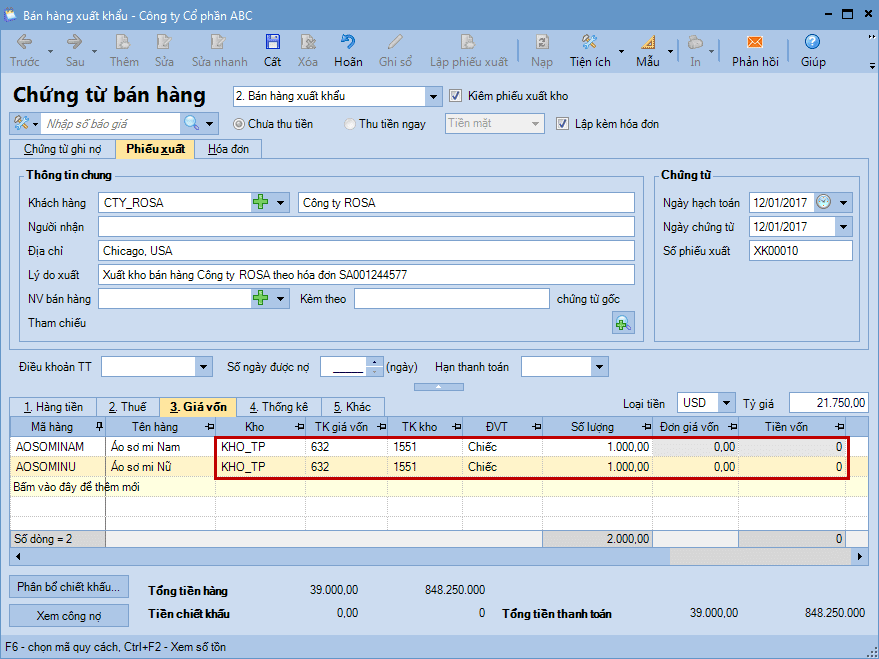Undo changes with the Hoãn icon

point(348,42)
